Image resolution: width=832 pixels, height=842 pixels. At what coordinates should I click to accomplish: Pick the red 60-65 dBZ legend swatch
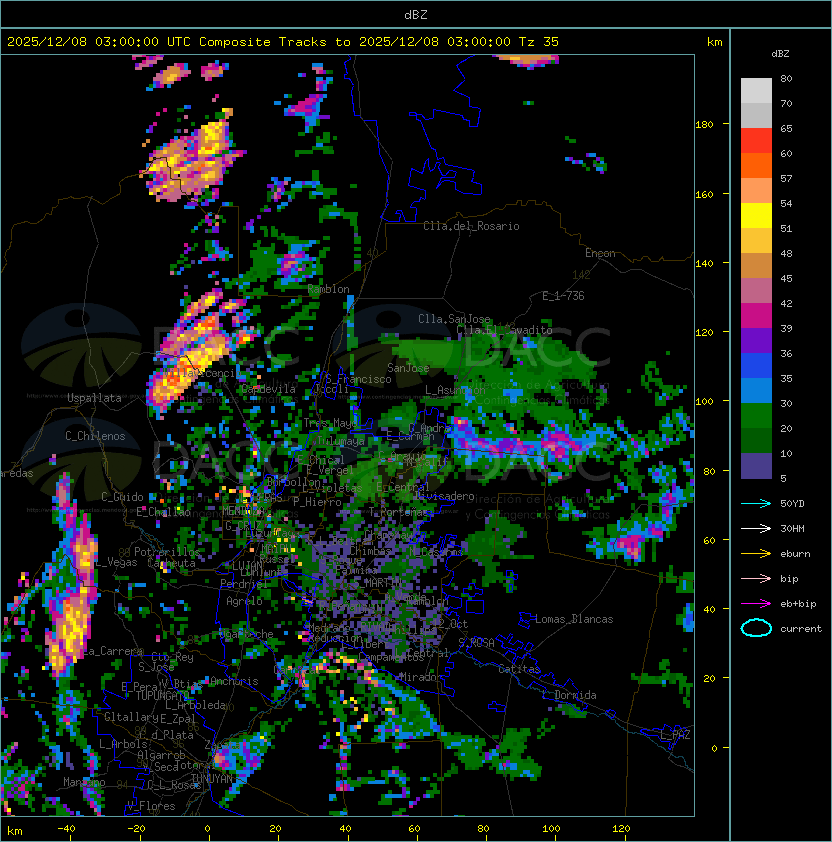(756, 141)
